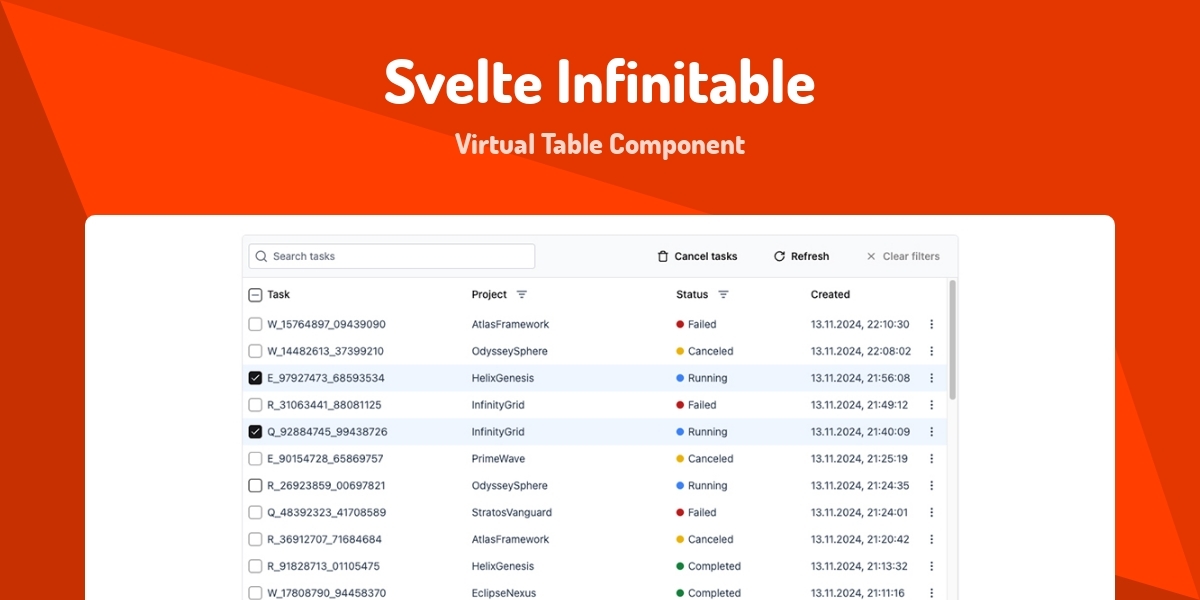Click the AtlasFramework cell in W_15764897_09439090 row
1200x600 pixels.
(510, 324)
